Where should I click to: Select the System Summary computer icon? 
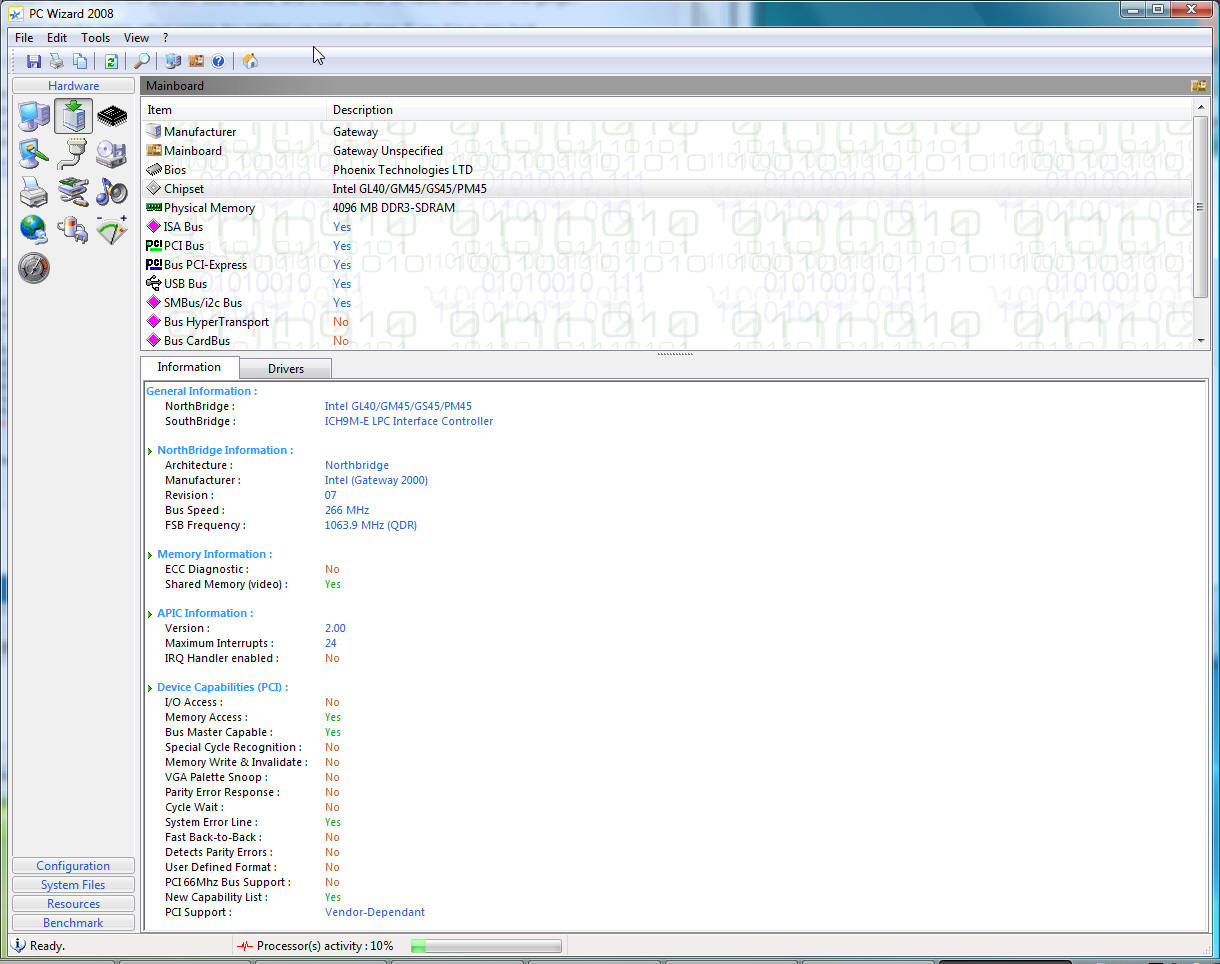(34, 116)
